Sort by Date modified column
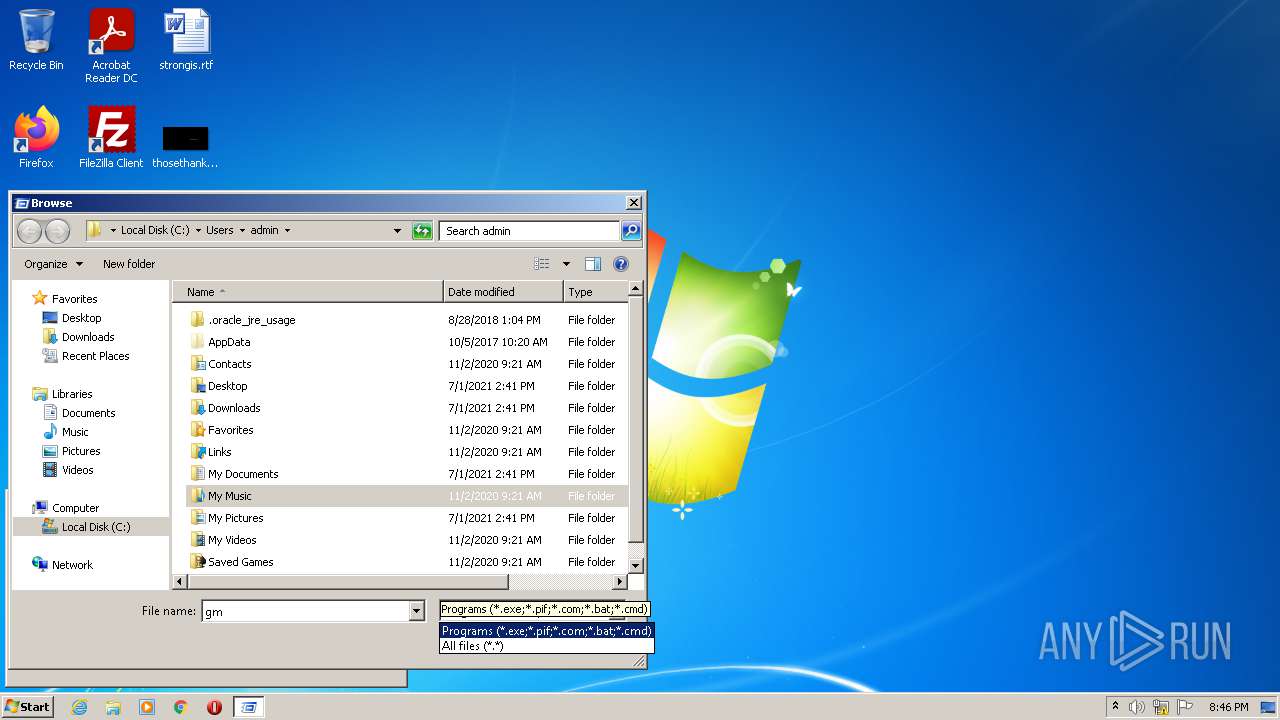Screen dimensions: 1280x720 point(503,292)
